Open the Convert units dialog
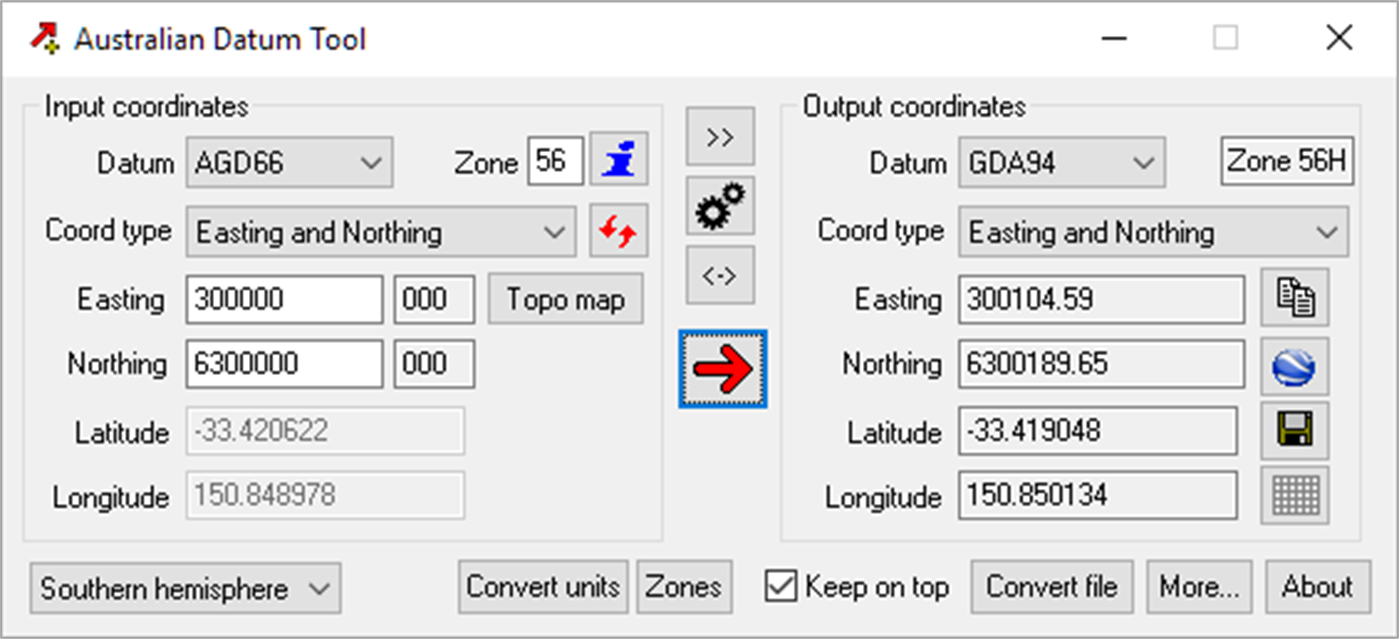 coord(542,588)
